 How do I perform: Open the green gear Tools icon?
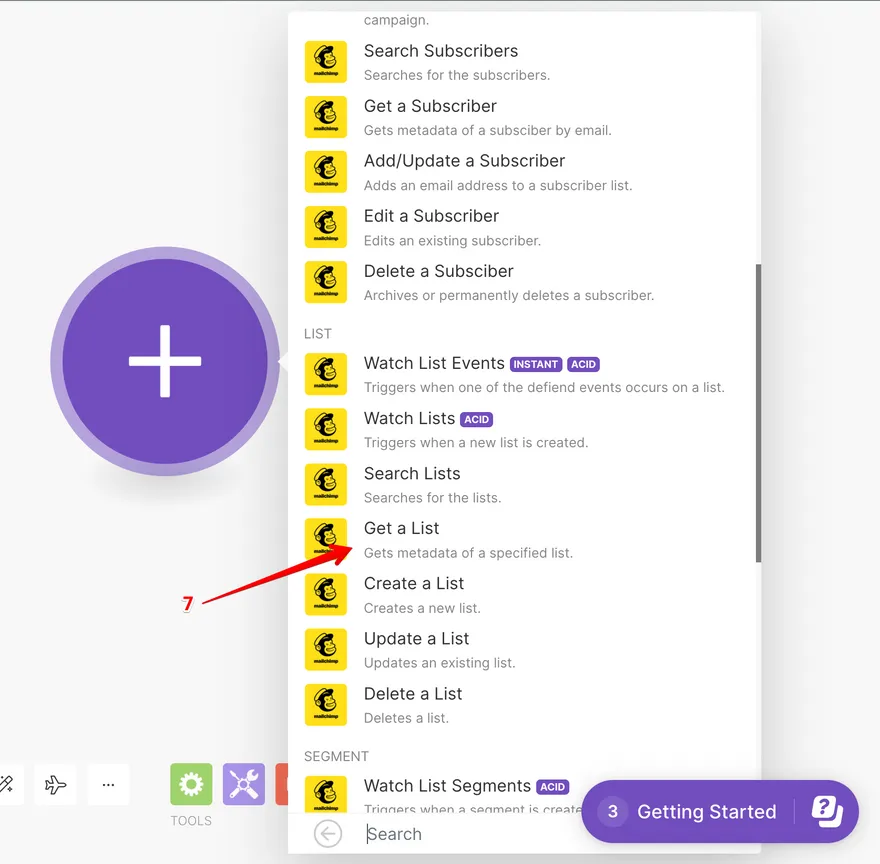pos(191,785)
